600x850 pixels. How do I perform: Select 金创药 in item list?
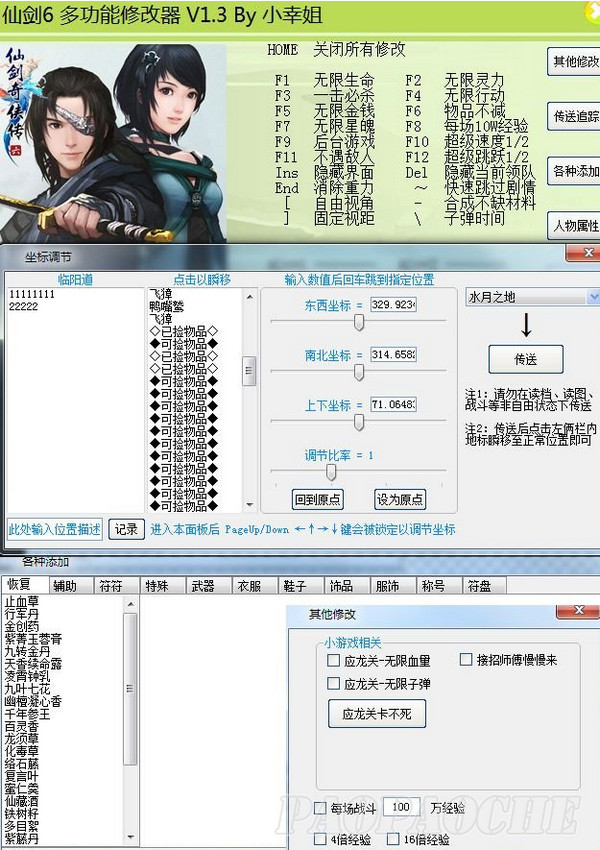pyautogui.click(x=22, y=627)
